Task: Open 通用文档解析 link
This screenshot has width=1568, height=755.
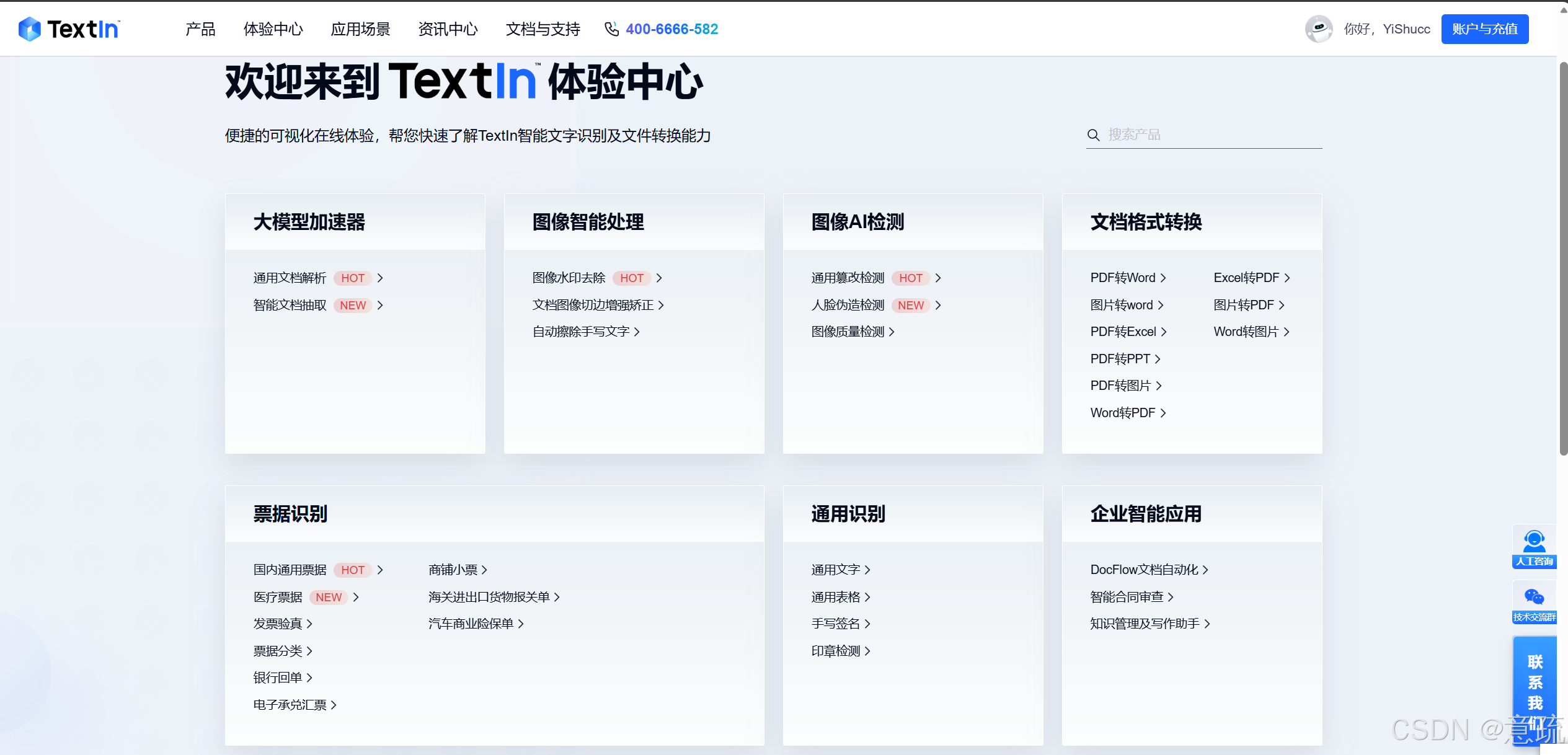Action: tap(290, 278)
